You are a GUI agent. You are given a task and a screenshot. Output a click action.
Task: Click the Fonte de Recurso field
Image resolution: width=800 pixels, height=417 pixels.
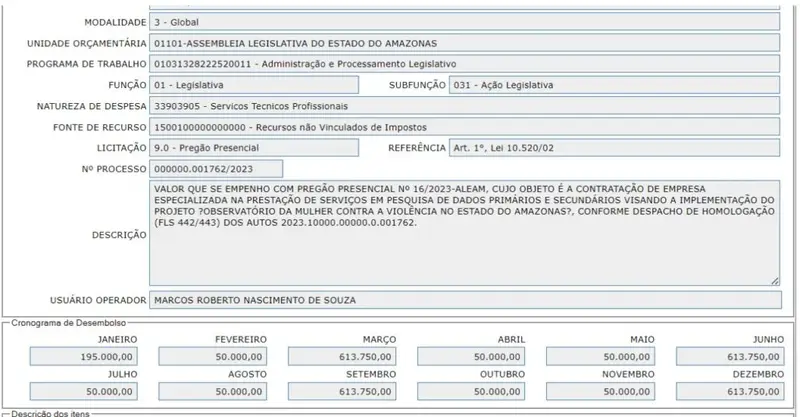[464, 128]
